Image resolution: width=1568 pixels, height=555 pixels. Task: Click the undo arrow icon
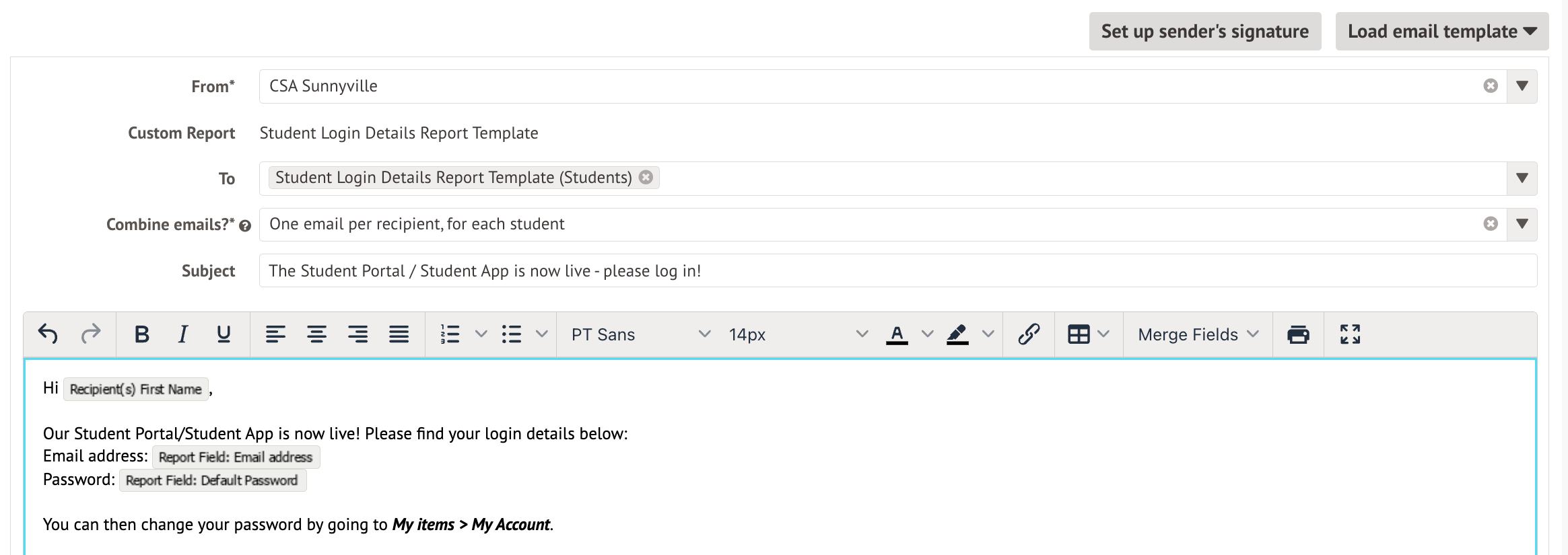(48, 334)
